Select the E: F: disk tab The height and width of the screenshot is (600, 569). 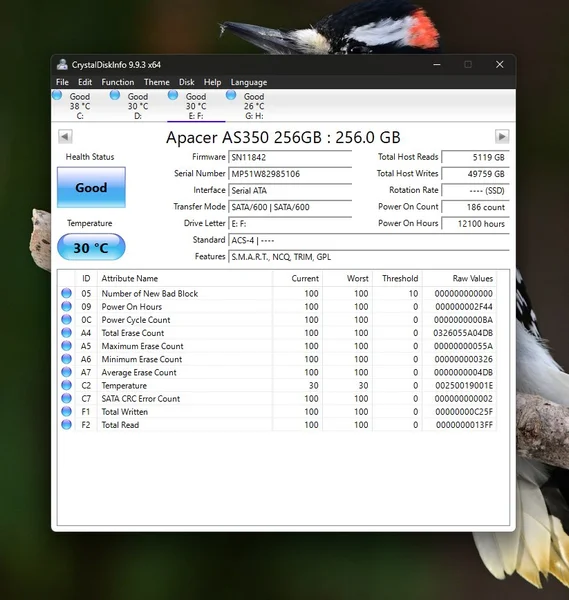196,106
